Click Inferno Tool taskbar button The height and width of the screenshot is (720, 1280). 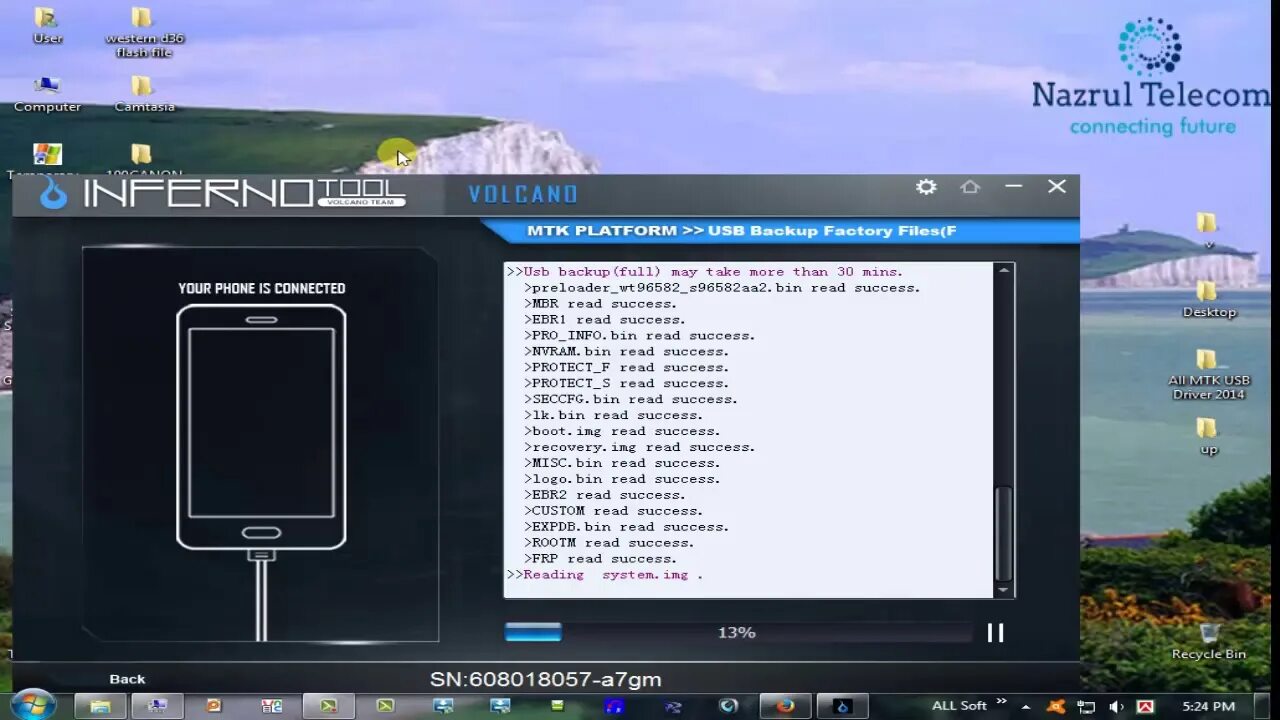(843, 706)
